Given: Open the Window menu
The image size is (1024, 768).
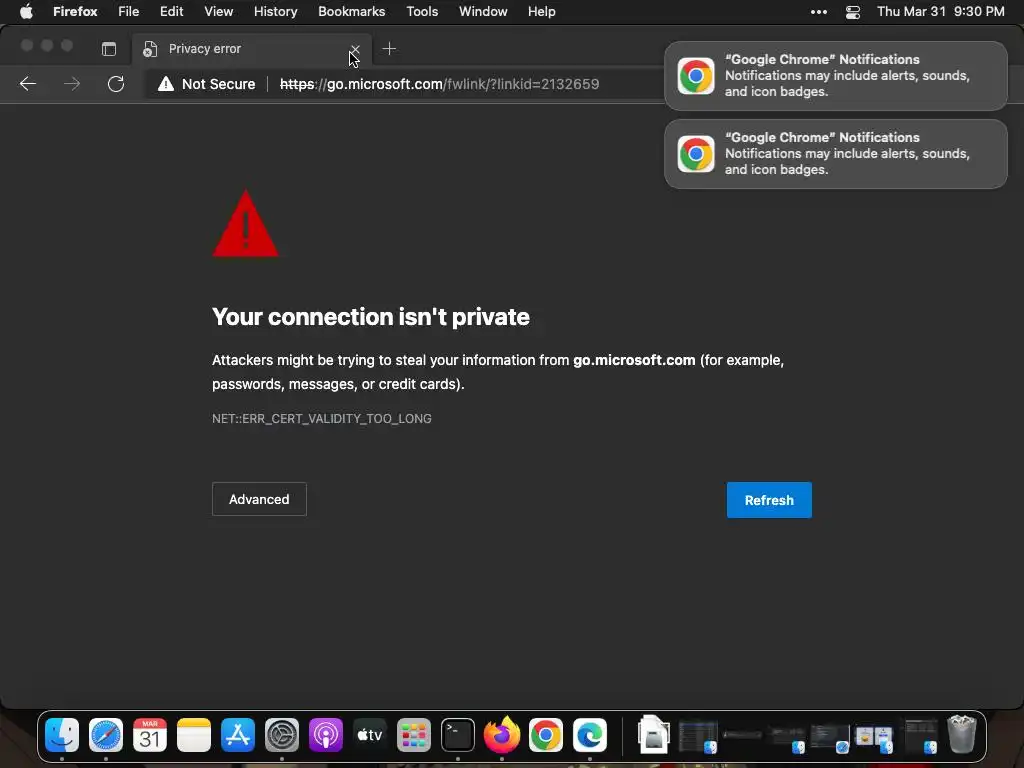Looking at the screenshot, I should tap(483, 12).
